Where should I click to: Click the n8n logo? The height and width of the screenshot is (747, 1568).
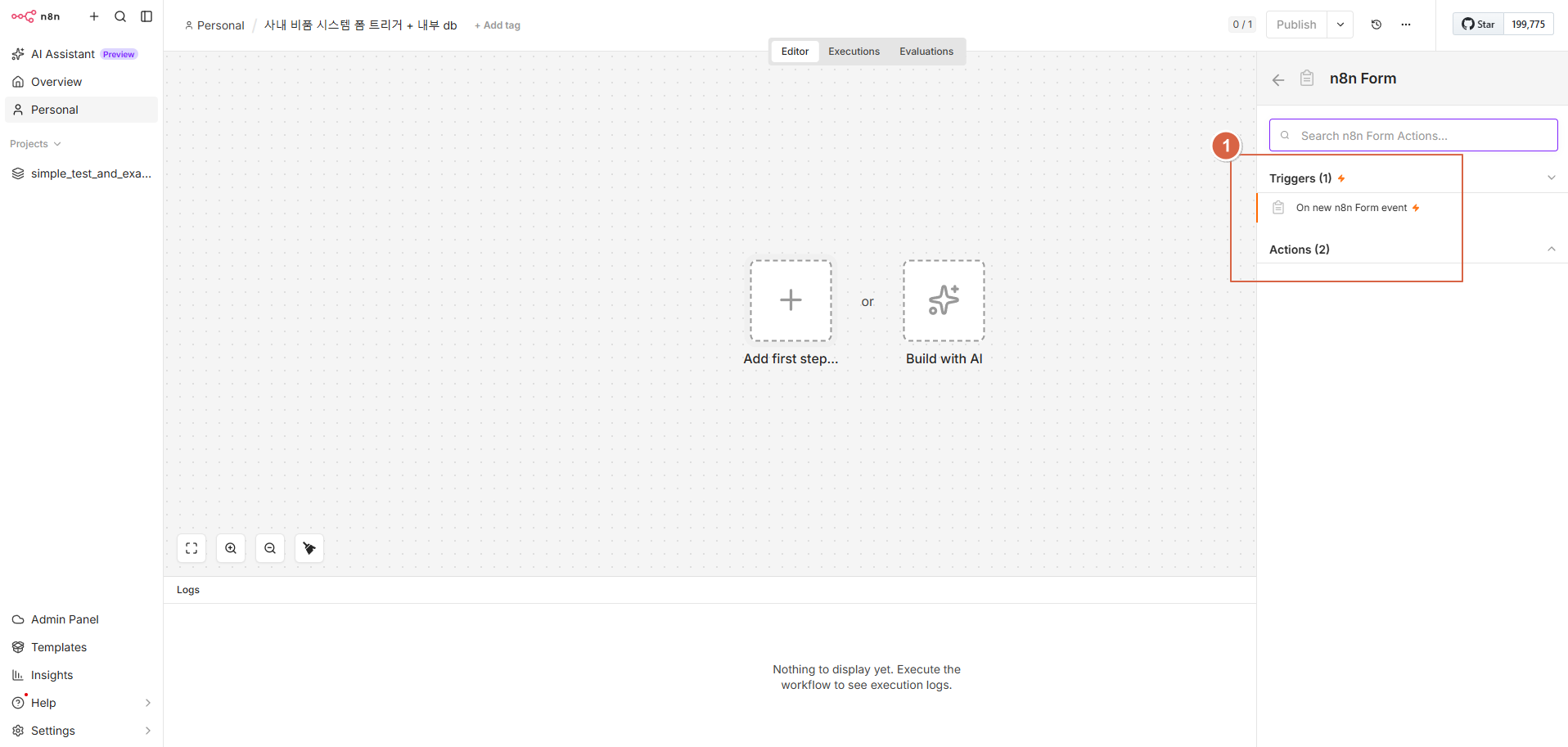35,16
